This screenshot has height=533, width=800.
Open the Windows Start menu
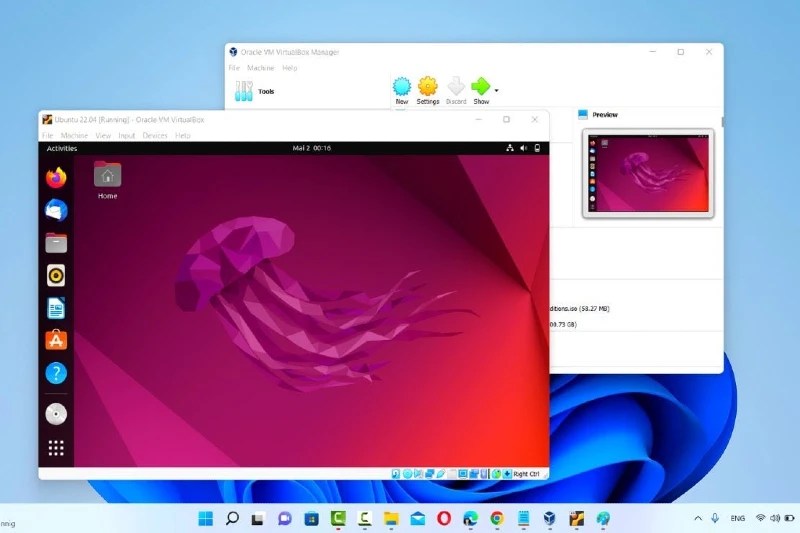[206, 518]
